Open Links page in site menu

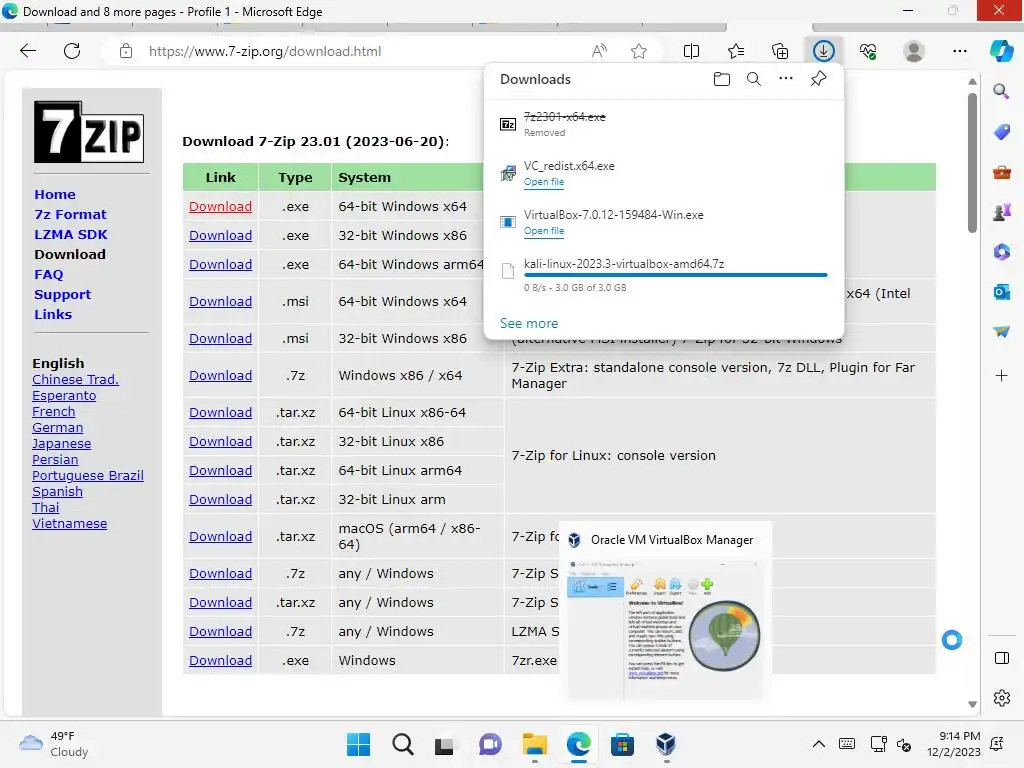click(53, 314)
